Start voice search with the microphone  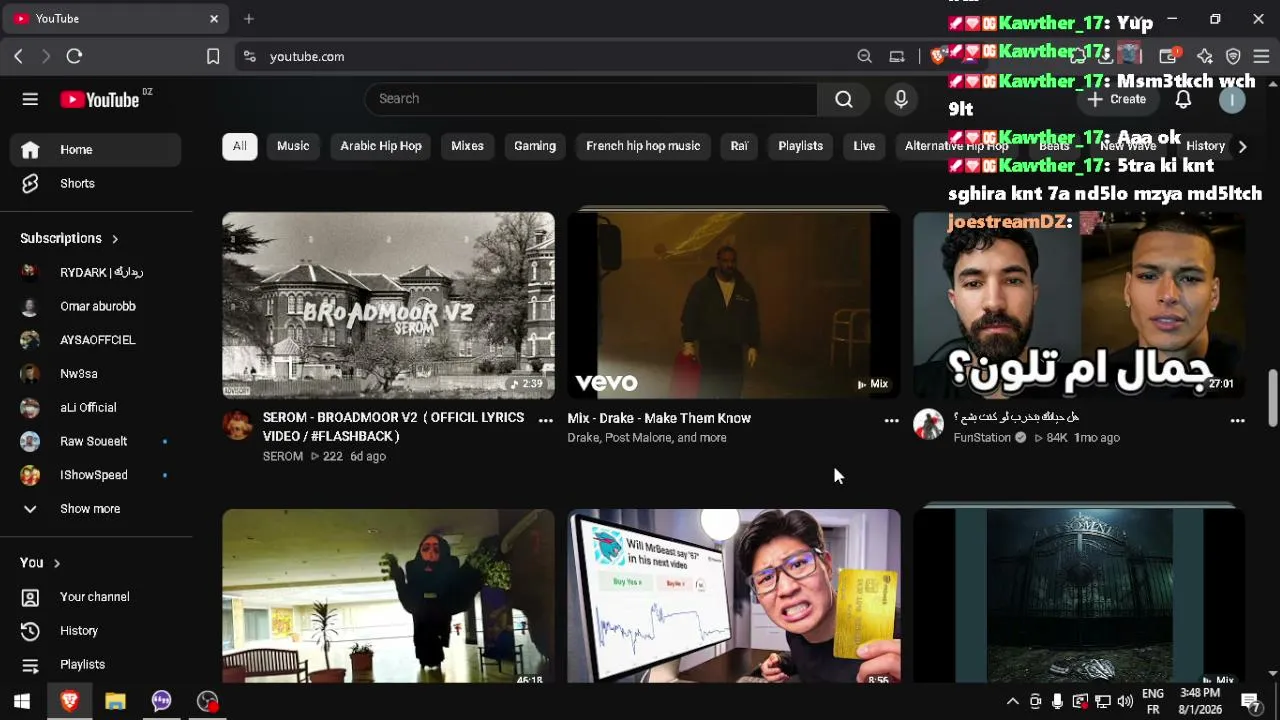tap(901, 99)
